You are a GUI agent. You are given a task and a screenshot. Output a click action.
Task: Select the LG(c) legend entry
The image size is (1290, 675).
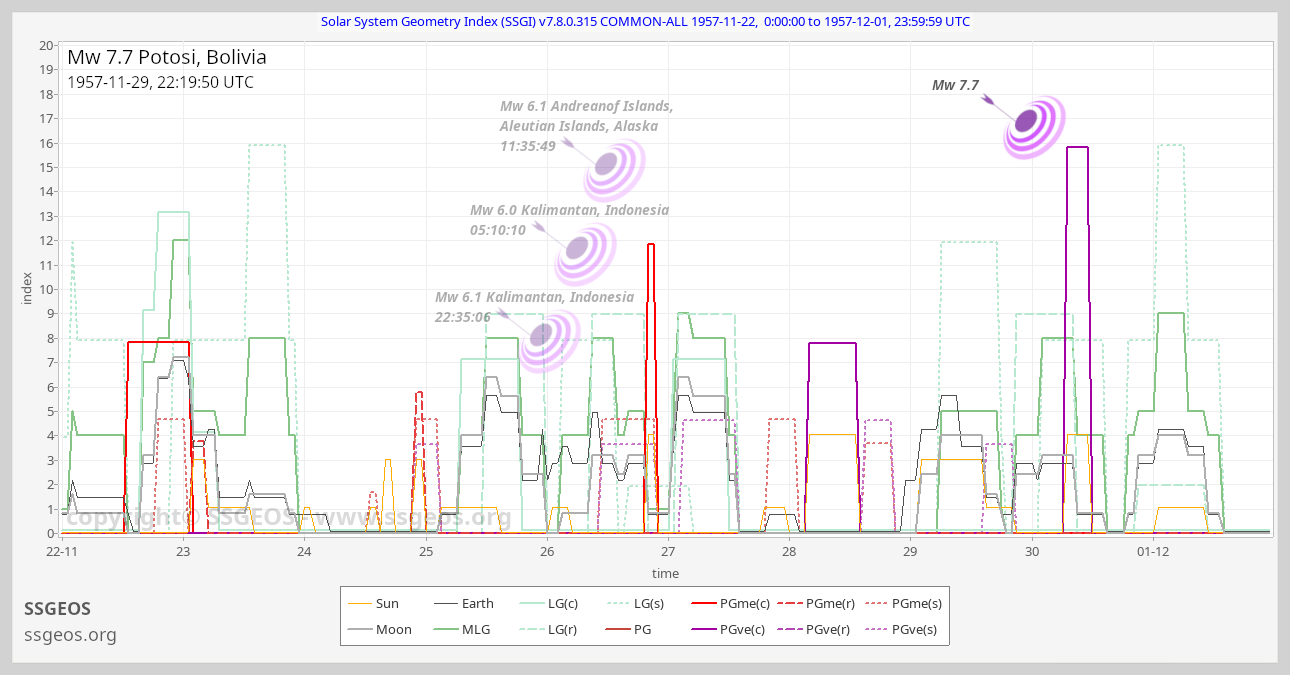point(551,603)
